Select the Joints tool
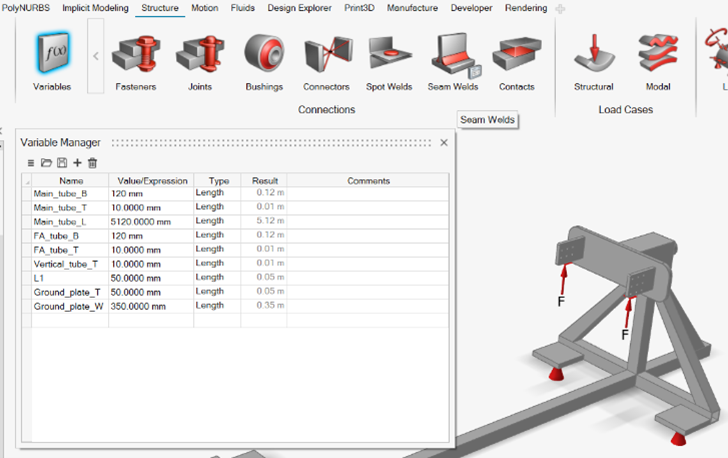 pos(200,54)
